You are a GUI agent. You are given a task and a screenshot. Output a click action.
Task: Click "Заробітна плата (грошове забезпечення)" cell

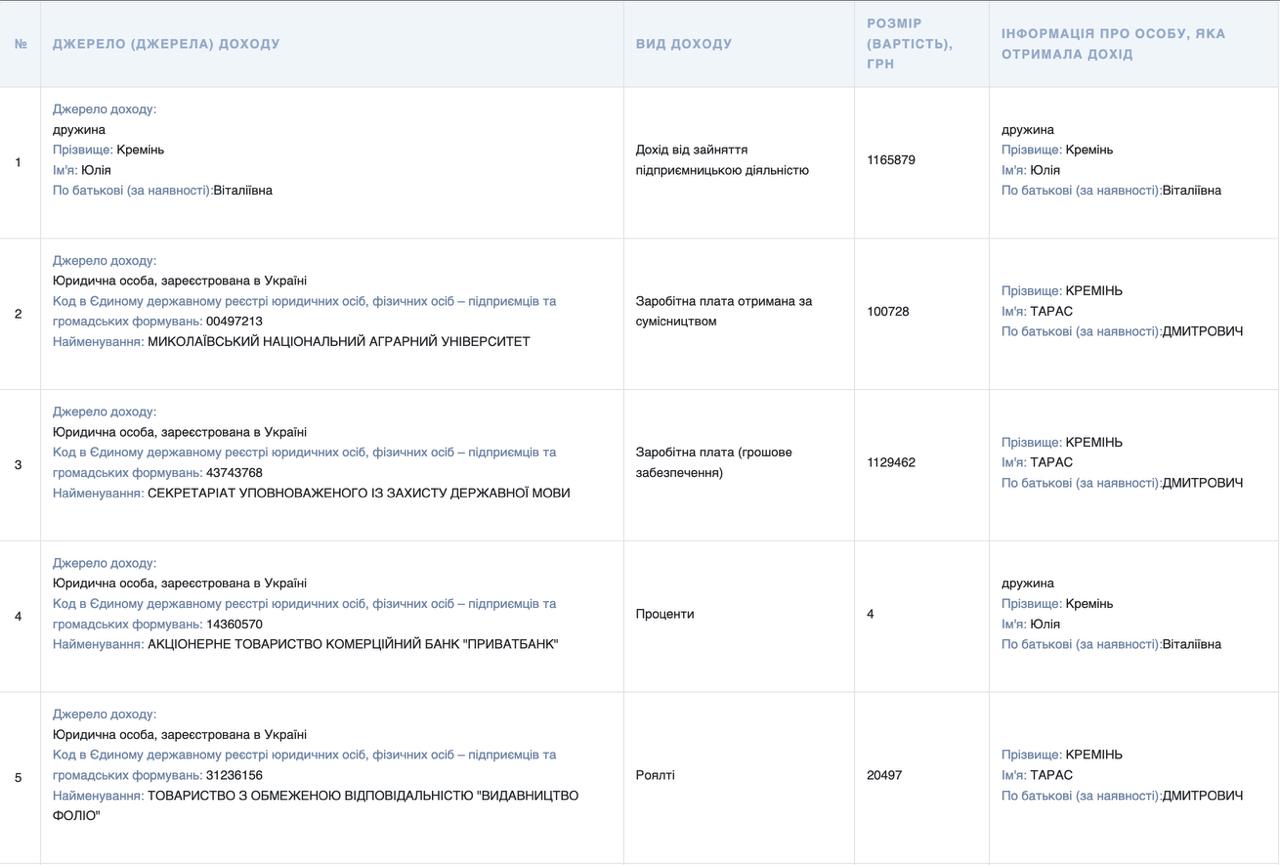(713, 462)
